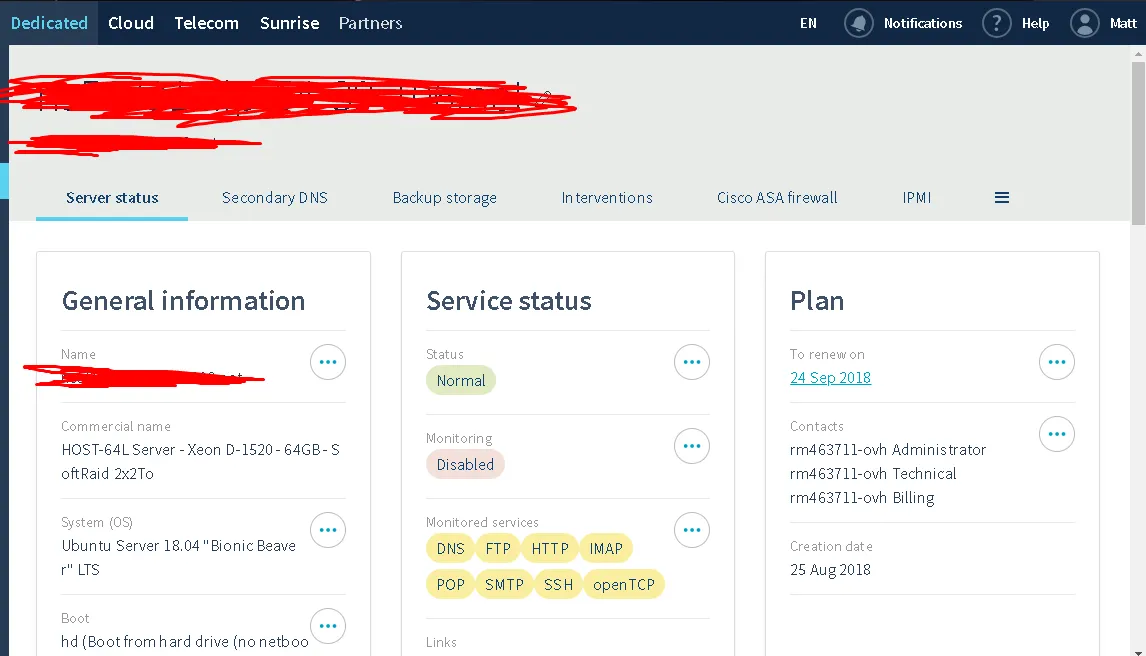Screen dimensions: 1146x656
Task: Go to the Cisco ASA firewall tab
Action: pyautogui.click(x=777, y=198)
